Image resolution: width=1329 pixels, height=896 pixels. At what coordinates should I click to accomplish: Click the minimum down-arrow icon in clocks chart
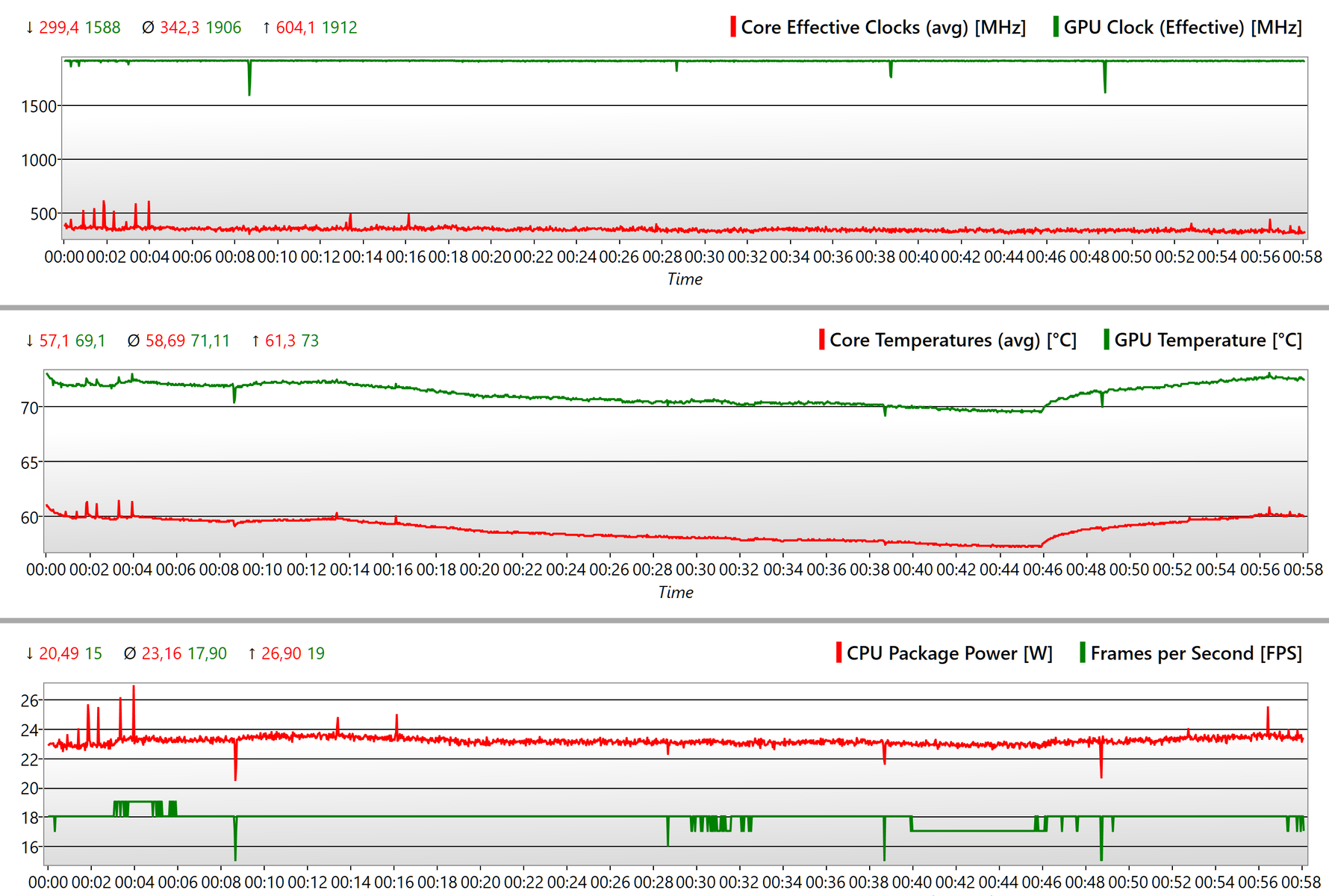pyautogui.click(x=30, y=28)
